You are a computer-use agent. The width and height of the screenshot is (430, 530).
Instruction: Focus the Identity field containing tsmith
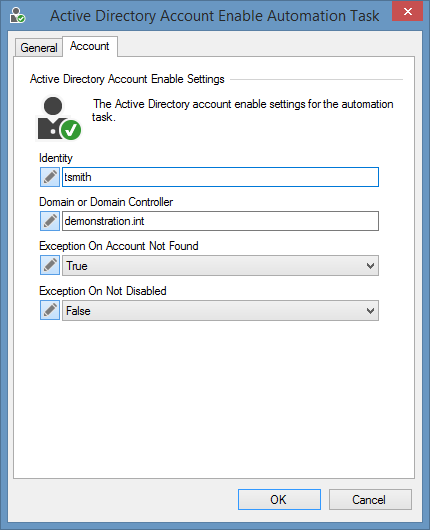[220, 177]
